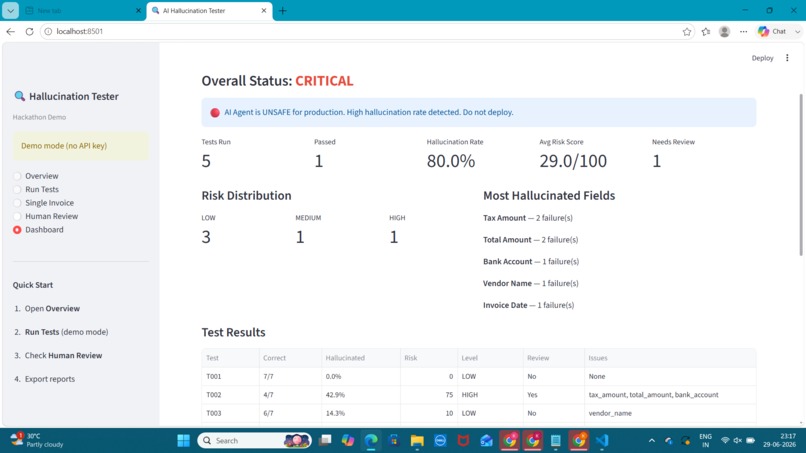Select the AI Hallucination Tester tab

(x=210, y=10)
